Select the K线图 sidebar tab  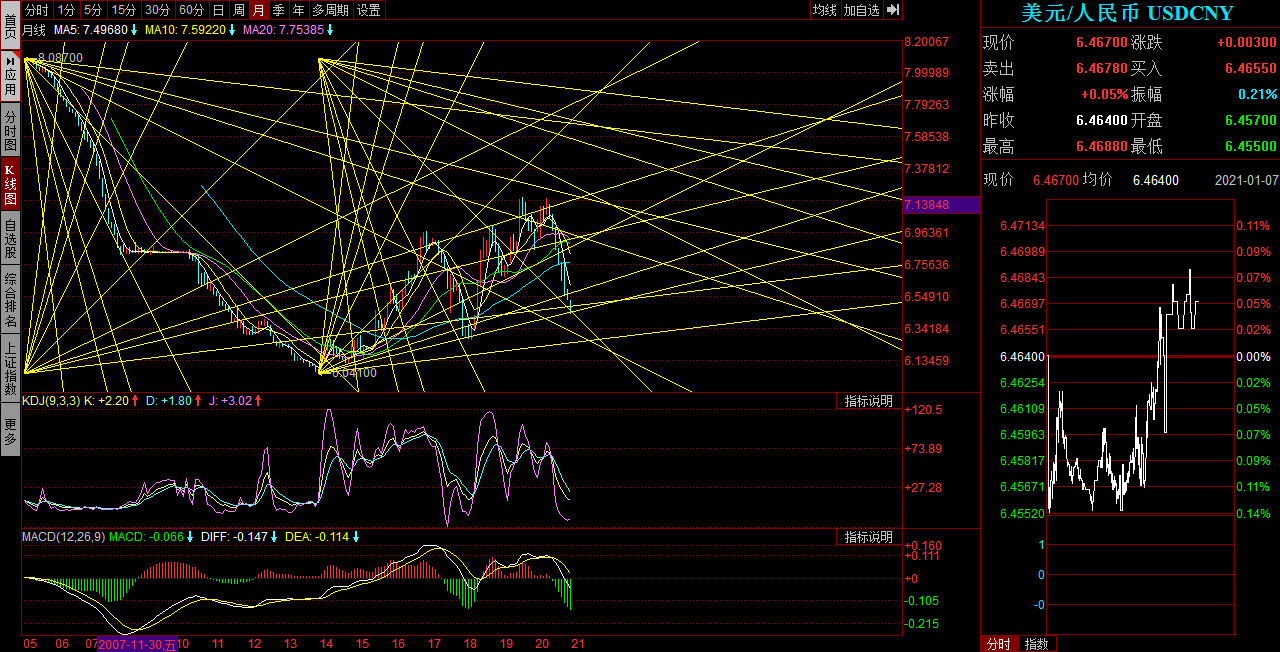tap(10, 184)
